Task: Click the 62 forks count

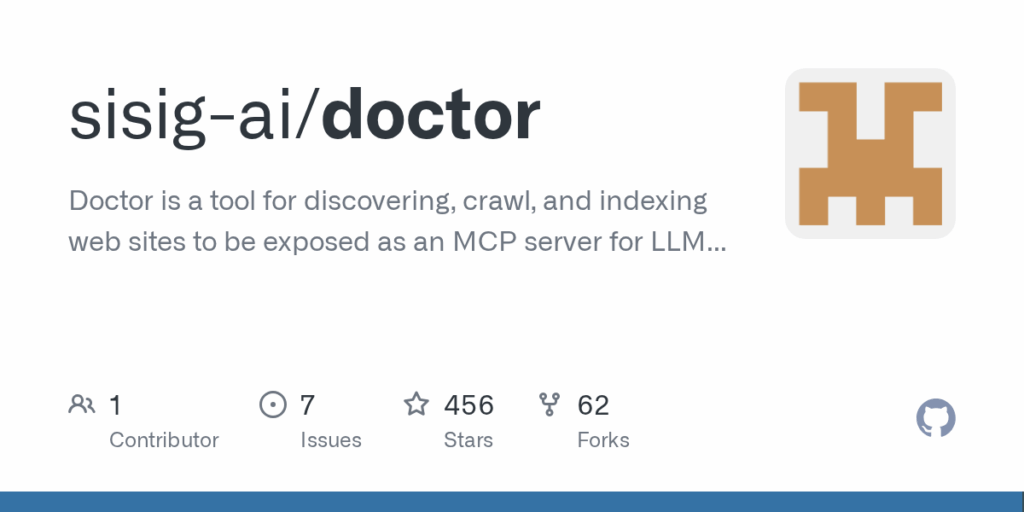Action: coord(593,406)
